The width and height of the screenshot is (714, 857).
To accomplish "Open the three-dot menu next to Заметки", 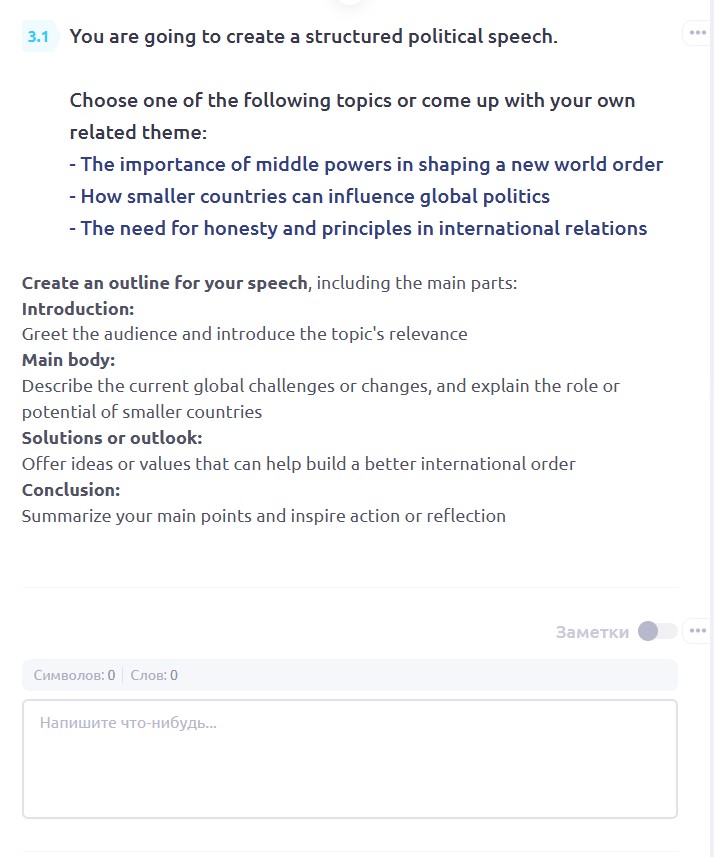I will pos(697,631).
